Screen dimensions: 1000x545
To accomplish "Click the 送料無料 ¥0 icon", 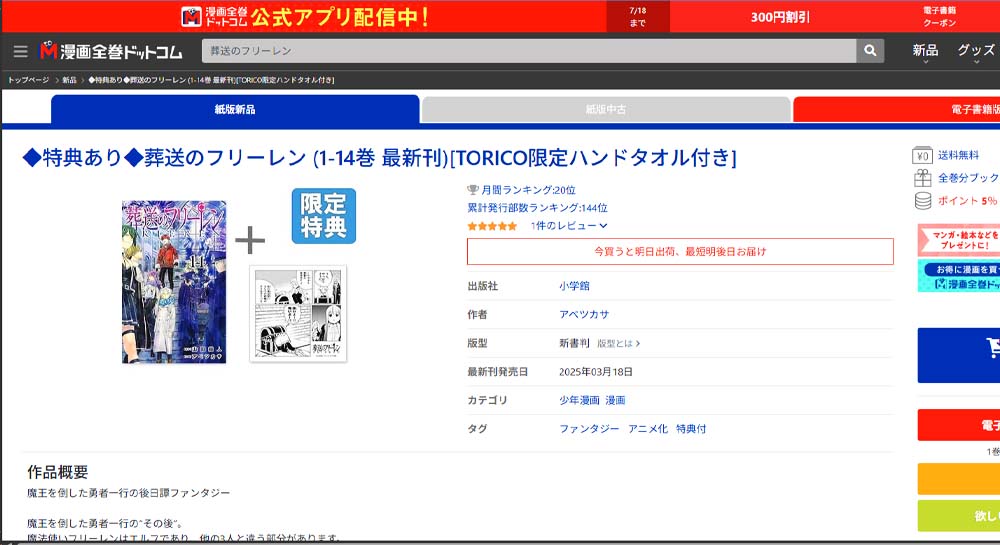I will coord(922,155).
